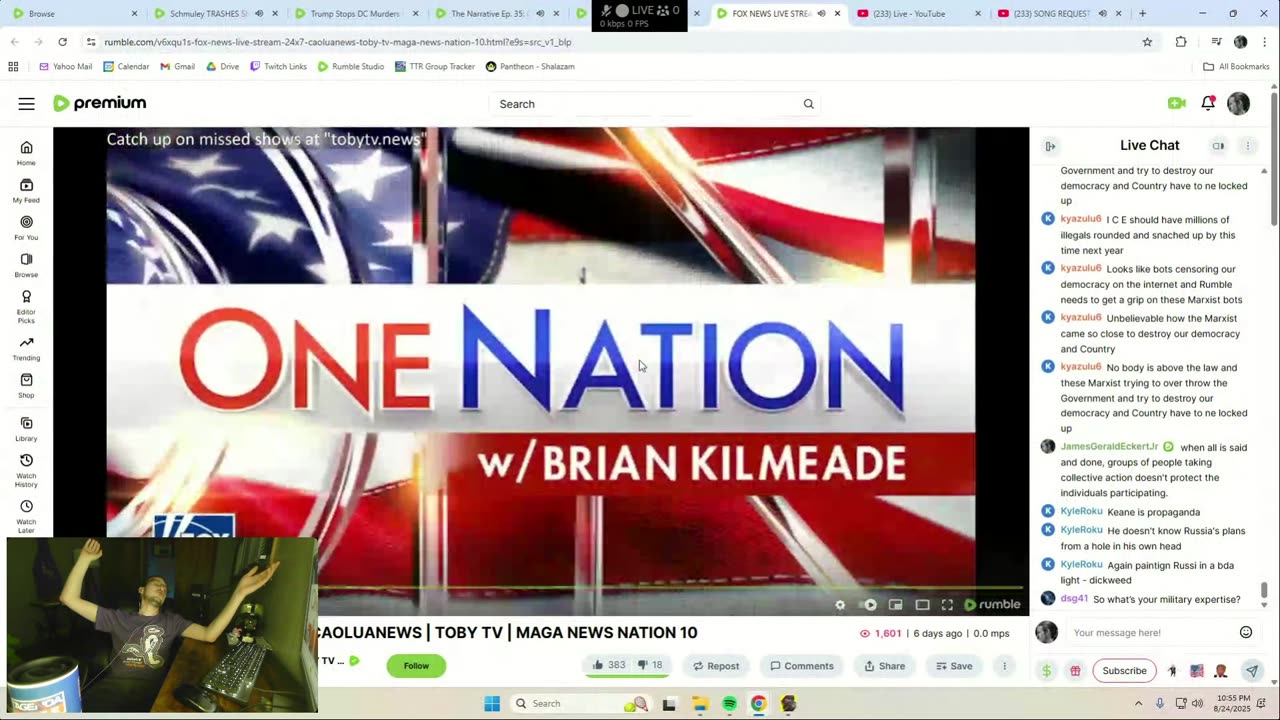Enter picture-in-picture mode on player

(895, 605)
